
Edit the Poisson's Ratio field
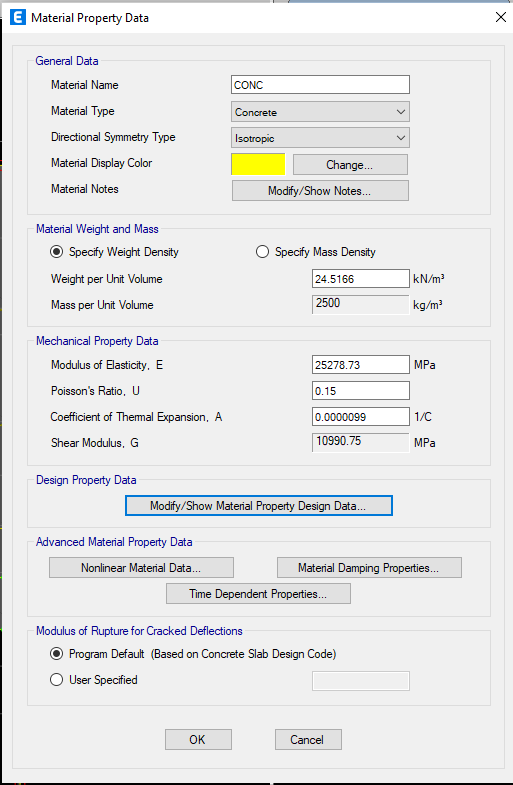[x=361, y=391]
